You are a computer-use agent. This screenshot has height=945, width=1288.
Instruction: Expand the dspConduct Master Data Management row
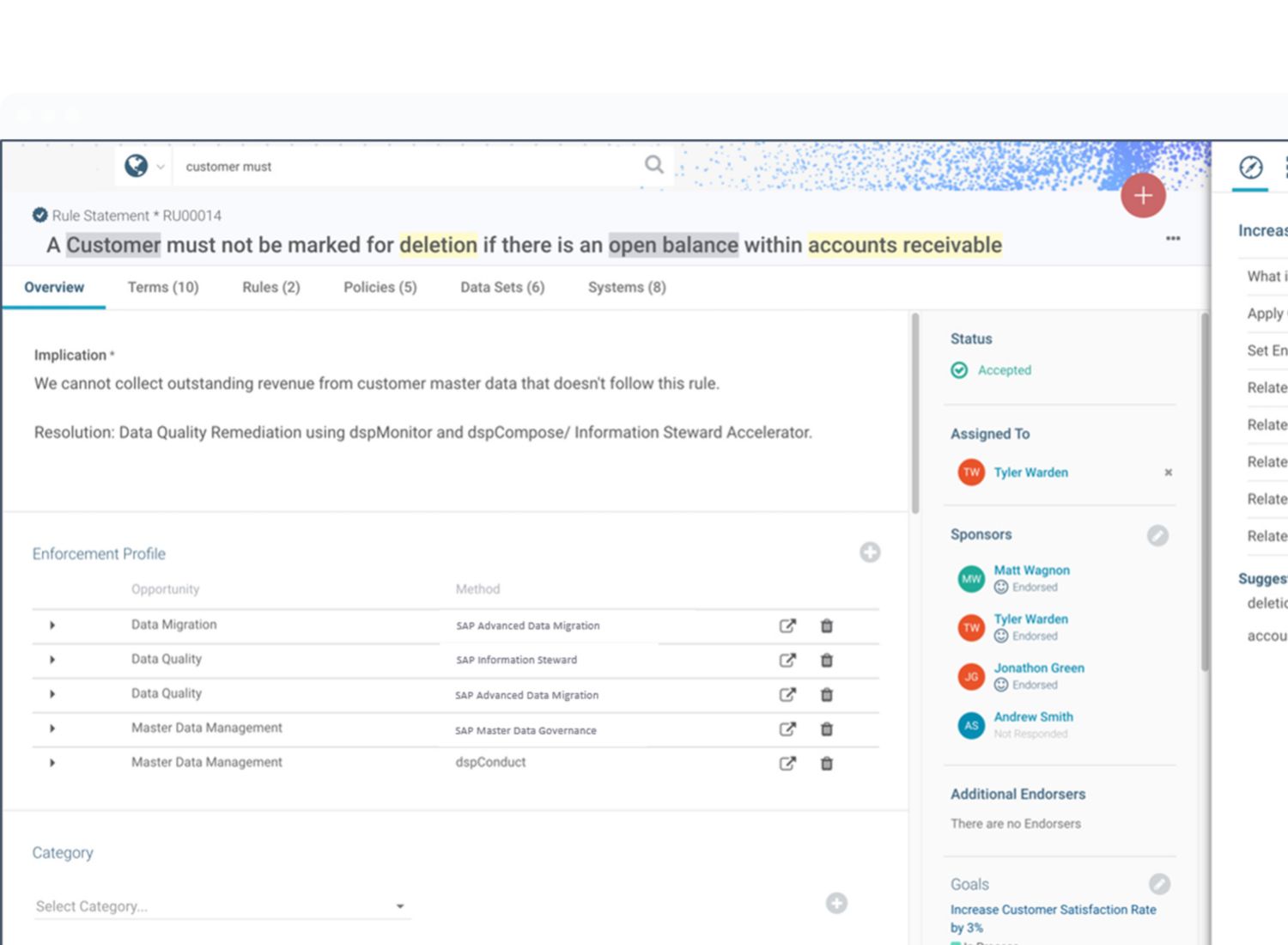(52, 763)
